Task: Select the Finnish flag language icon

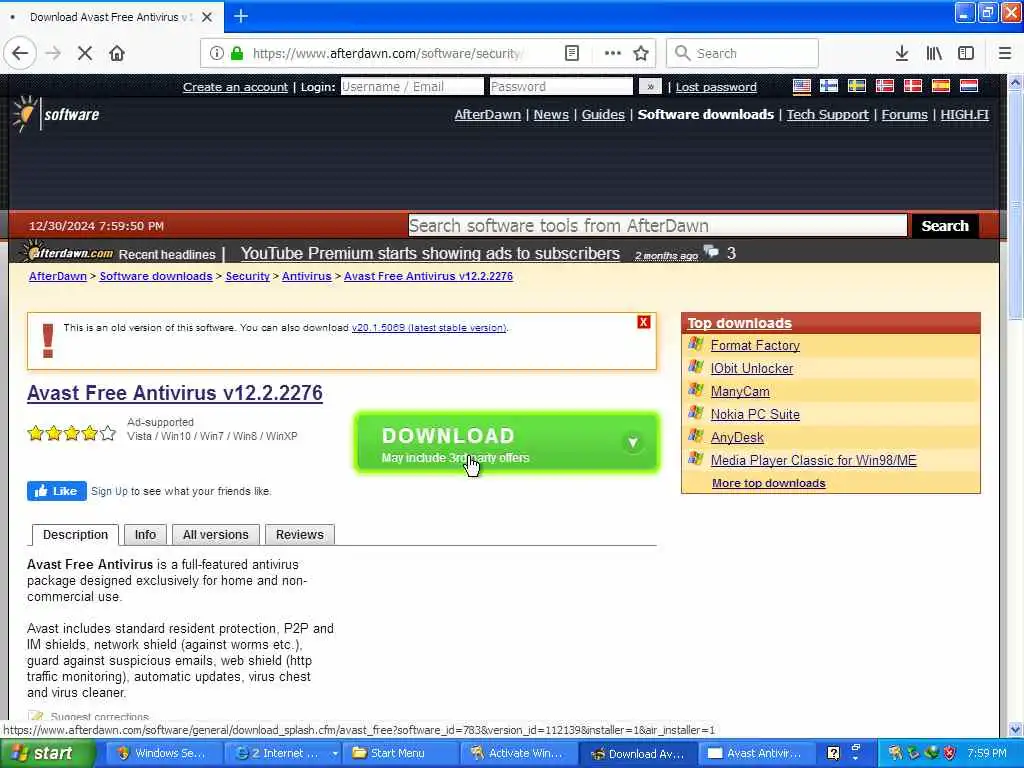Action: (x=829, y=86)
